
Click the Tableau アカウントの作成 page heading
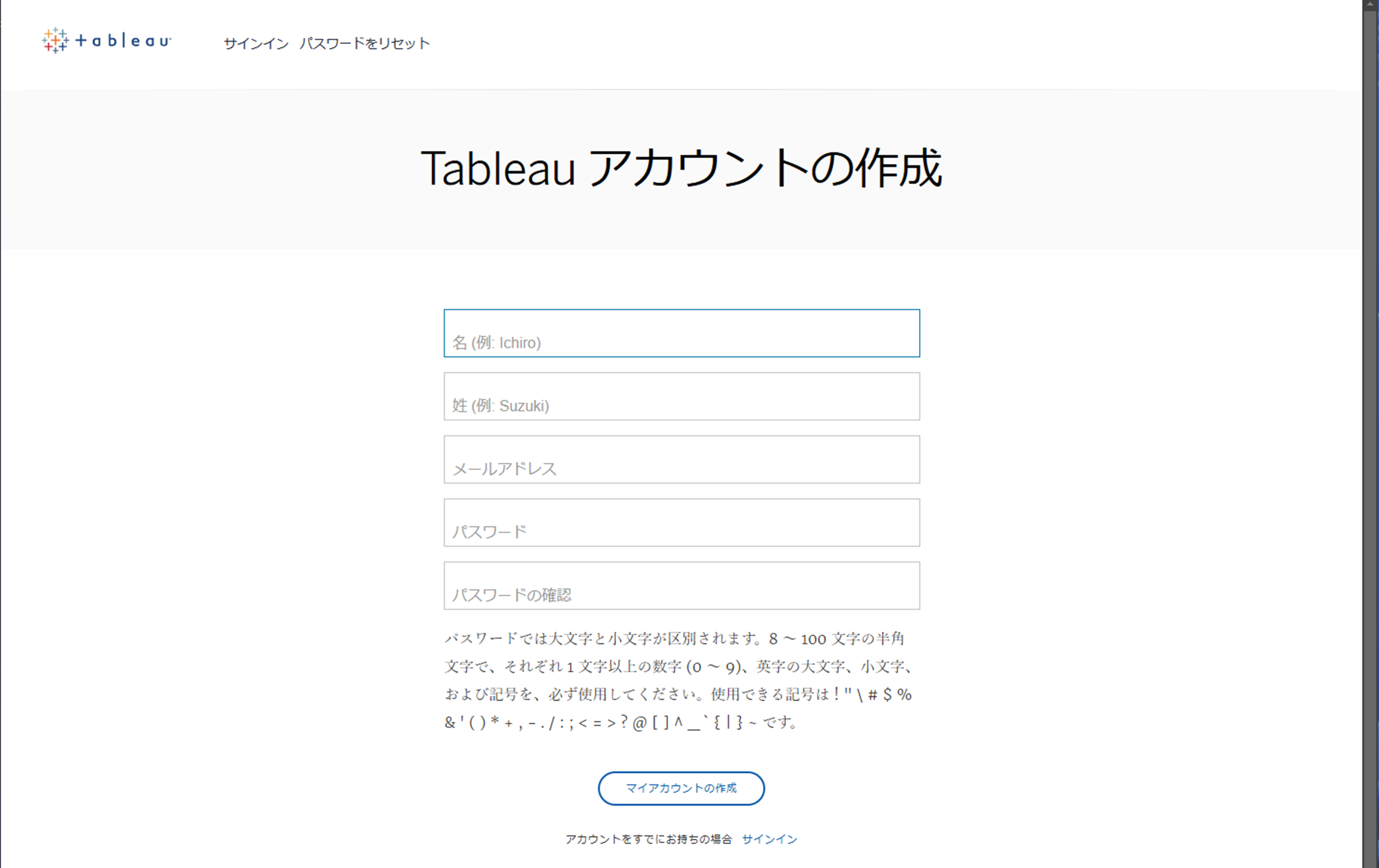[x=681, y=169]
